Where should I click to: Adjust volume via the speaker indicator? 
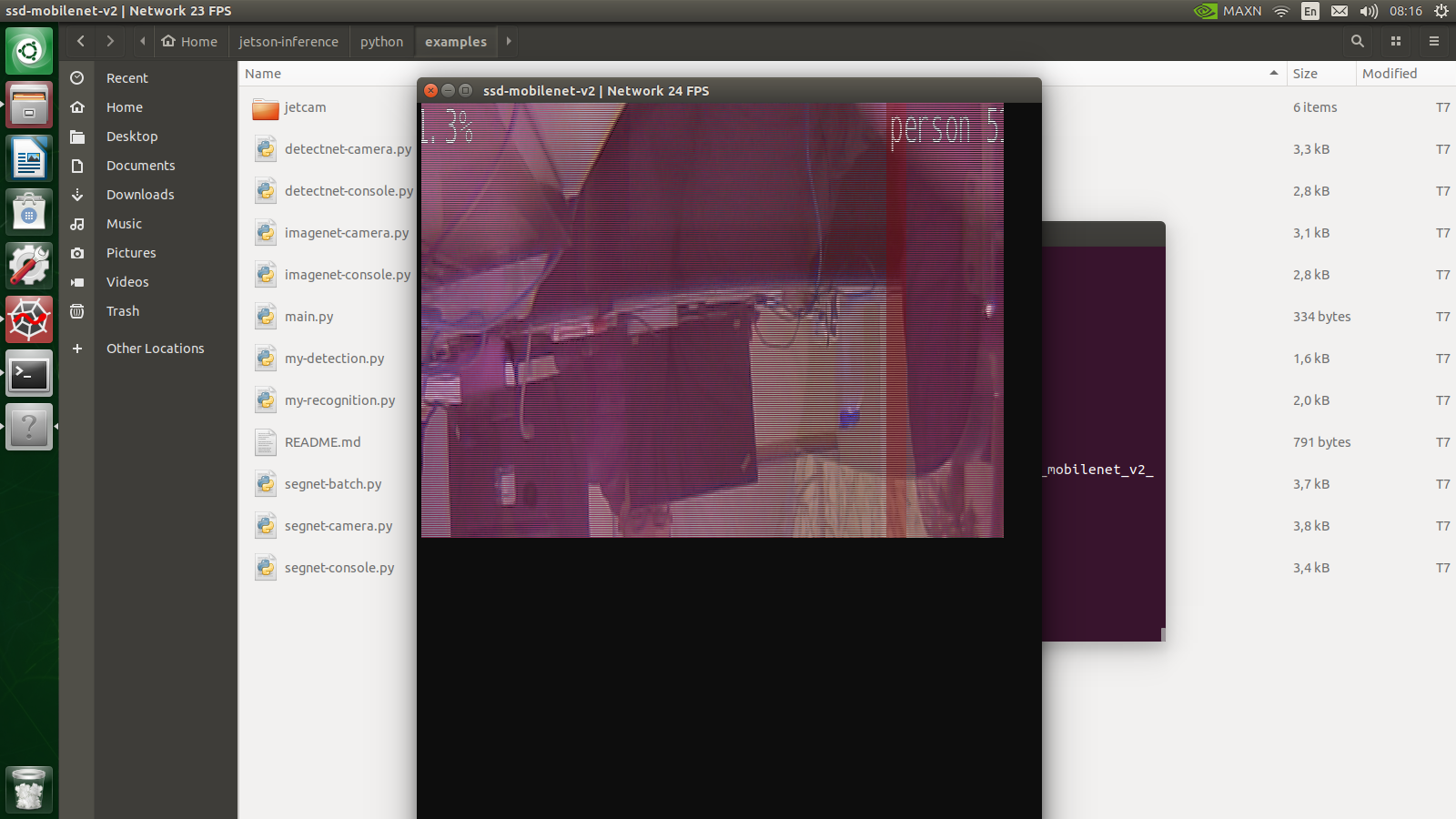(1369, 11)
